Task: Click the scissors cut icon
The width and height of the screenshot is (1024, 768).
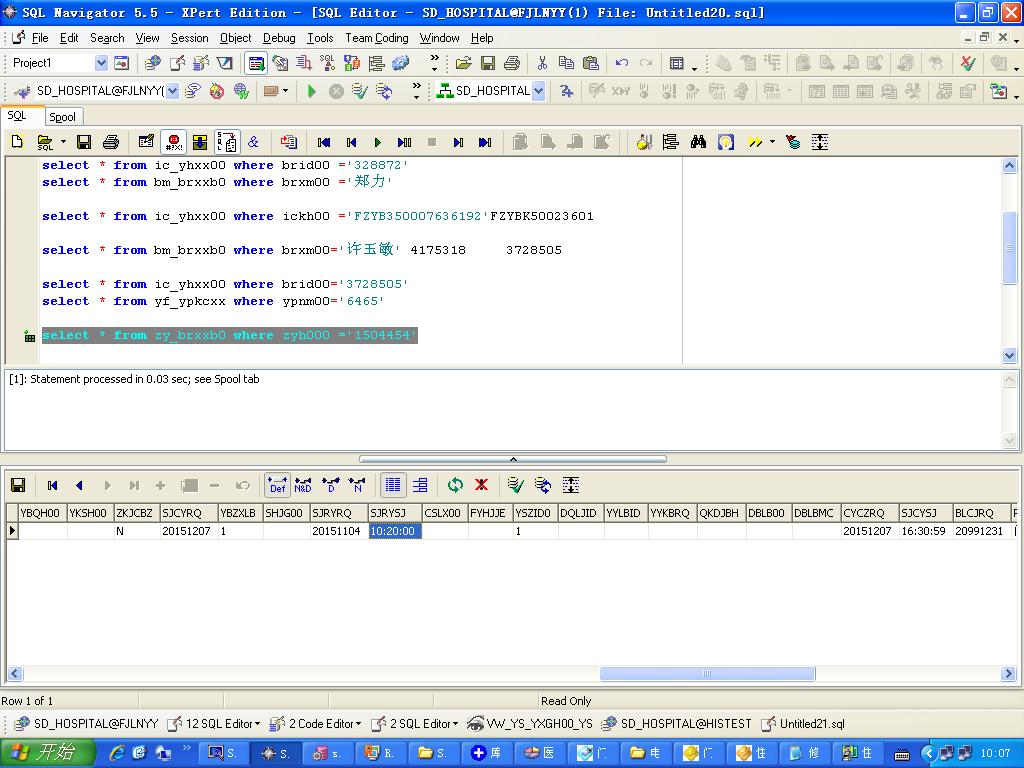Action: (541, 63)
